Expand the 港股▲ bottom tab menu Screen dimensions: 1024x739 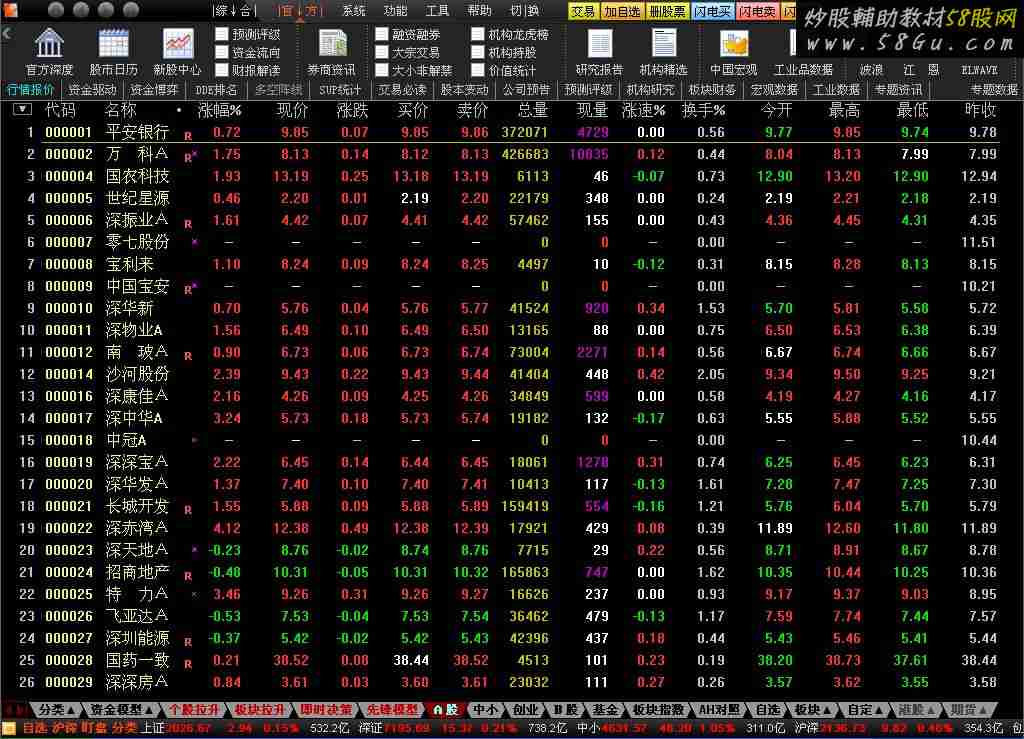tap(916, 710)
